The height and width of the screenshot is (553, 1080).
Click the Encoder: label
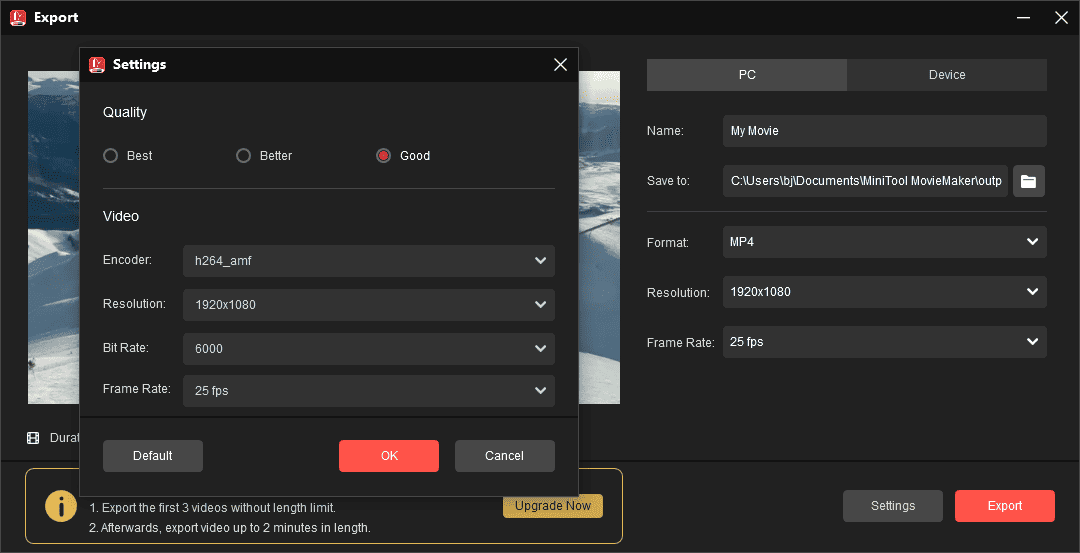click(127, 260)
